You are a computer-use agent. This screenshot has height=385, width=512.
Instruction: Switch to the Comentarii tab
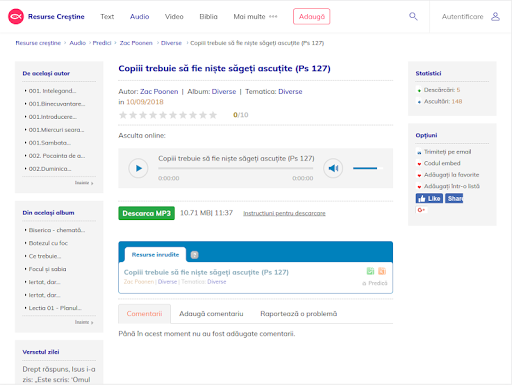click(144, 314)
